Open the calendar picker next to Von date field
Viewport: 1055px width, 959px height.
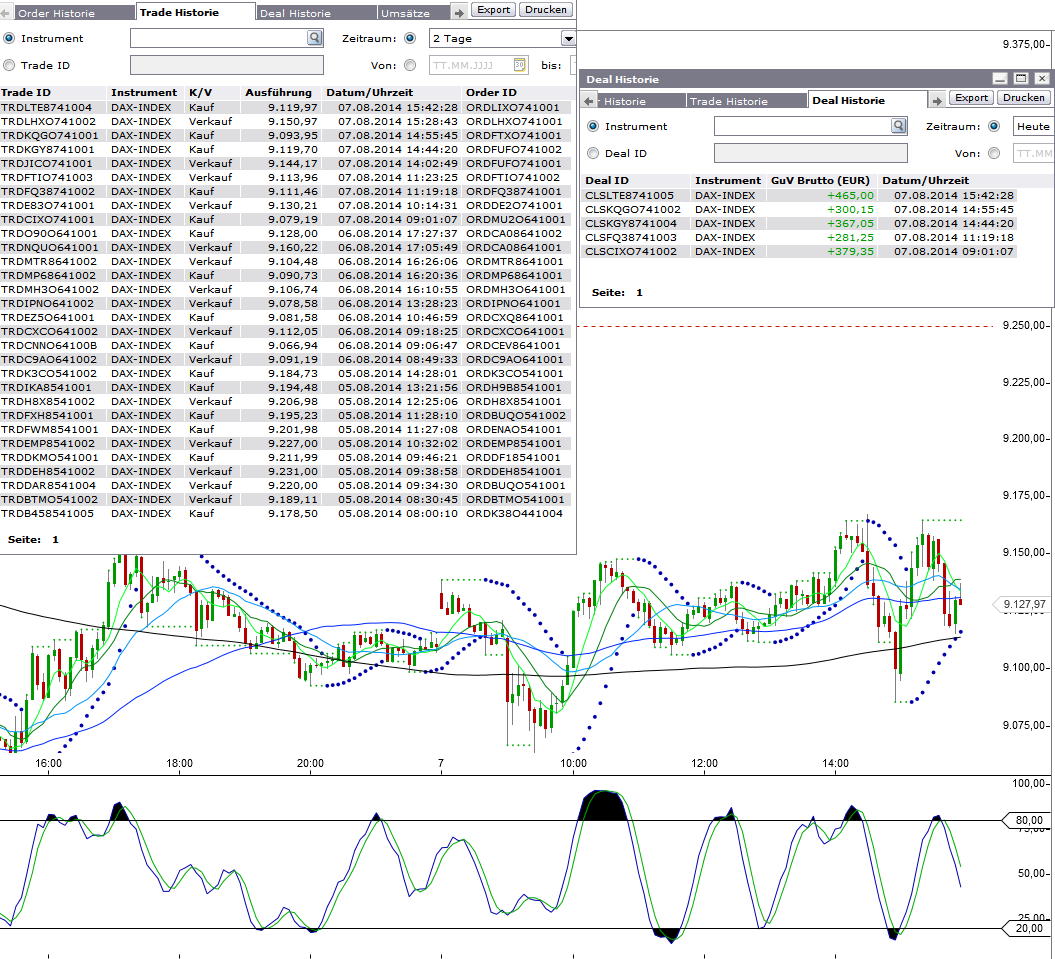(x=519, y=65)
